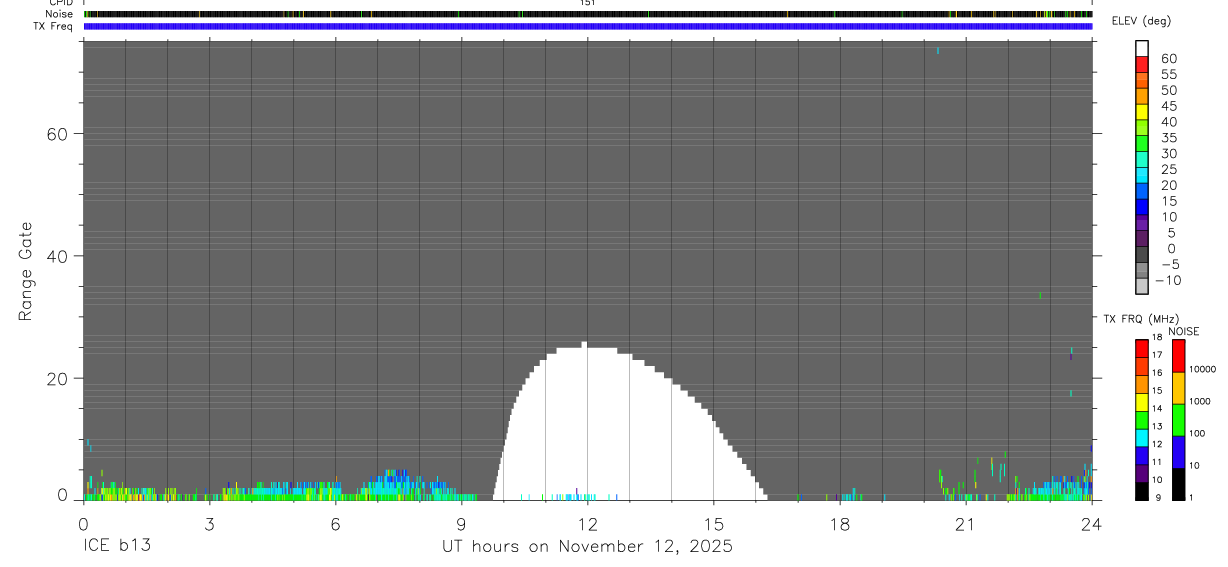Select the green 30–35 degree elevation swatch
The image size is (1228, 567).
1142,145
